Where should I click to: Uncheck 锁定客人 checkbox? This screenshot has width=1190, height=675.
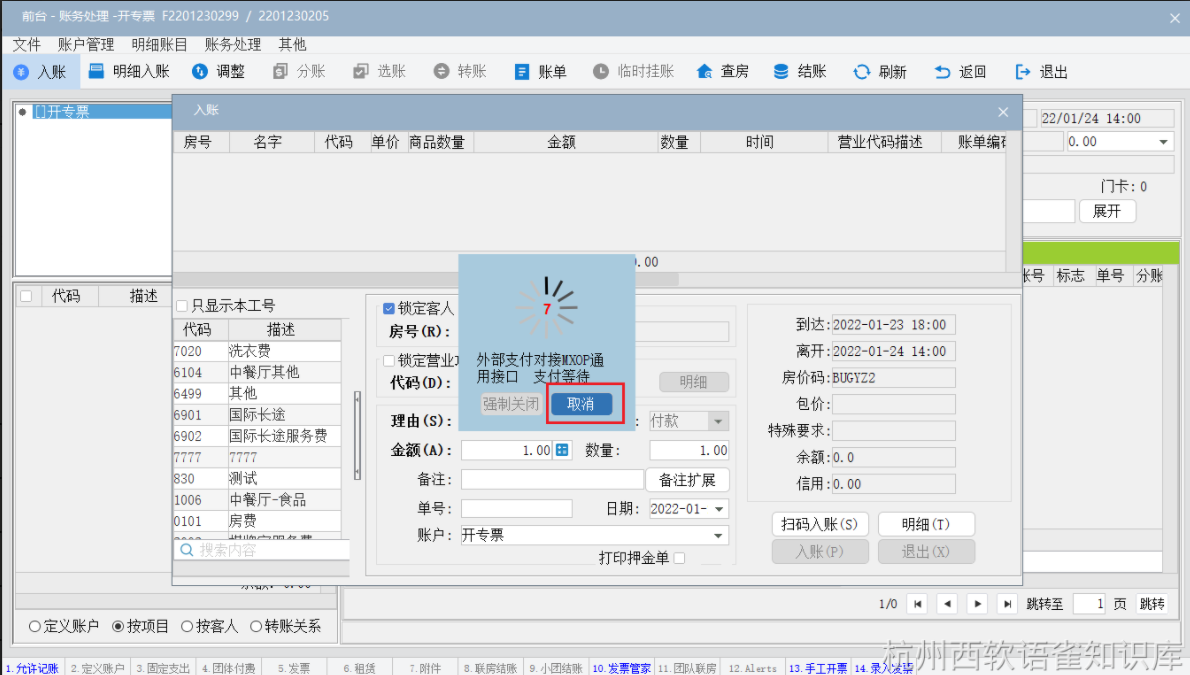click(x=389, y=308)
